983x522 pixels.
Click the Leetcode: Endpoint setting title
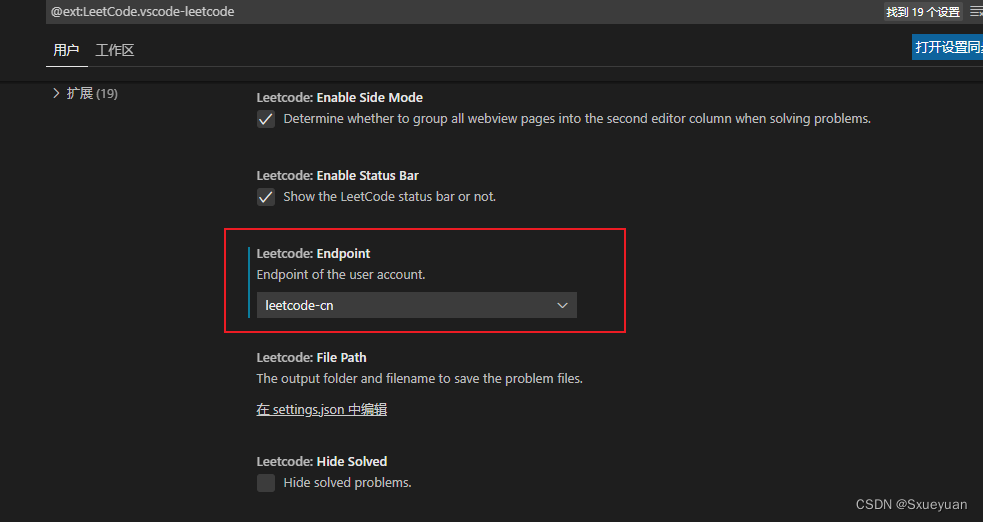313,253
